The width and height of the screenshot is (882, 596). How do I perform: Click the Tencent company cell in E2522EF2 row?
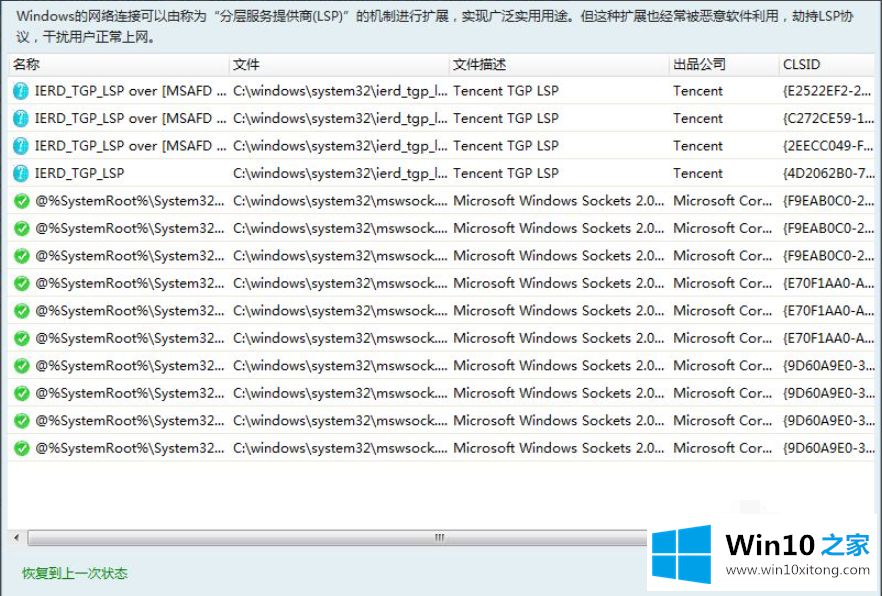click(x=698, y=91)
